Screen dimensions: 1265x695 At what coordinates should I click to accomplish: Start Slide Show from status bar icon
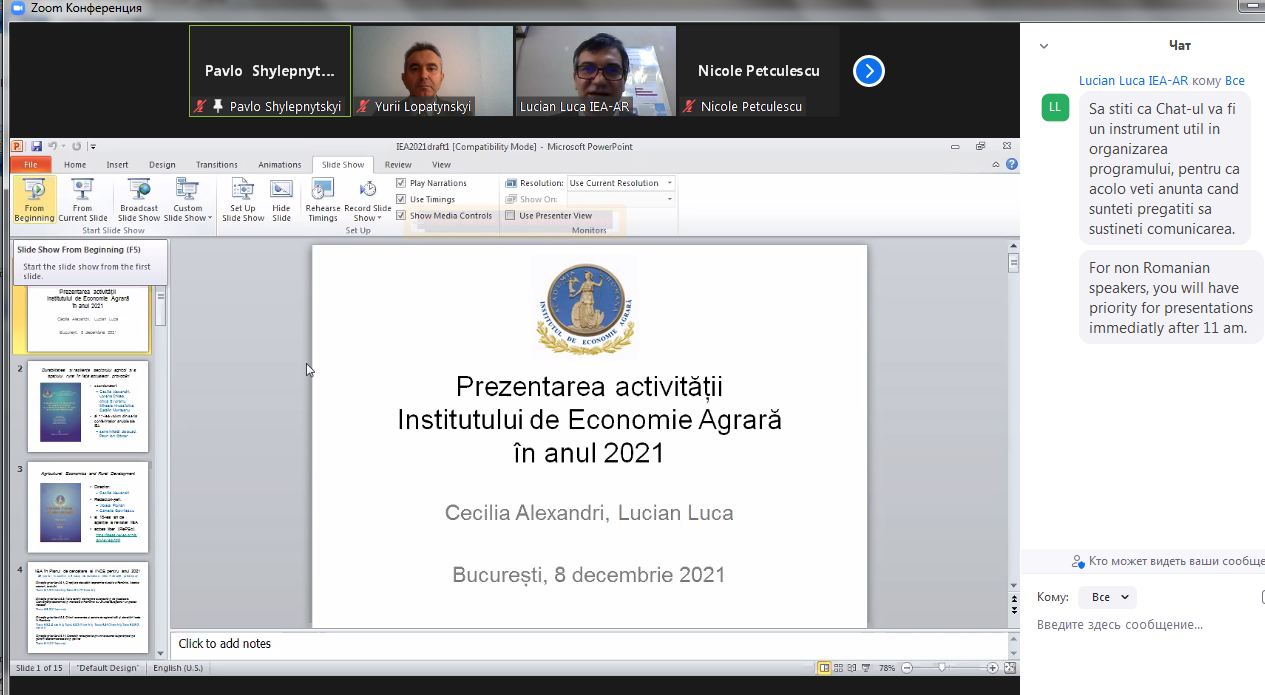pos(868,668)
